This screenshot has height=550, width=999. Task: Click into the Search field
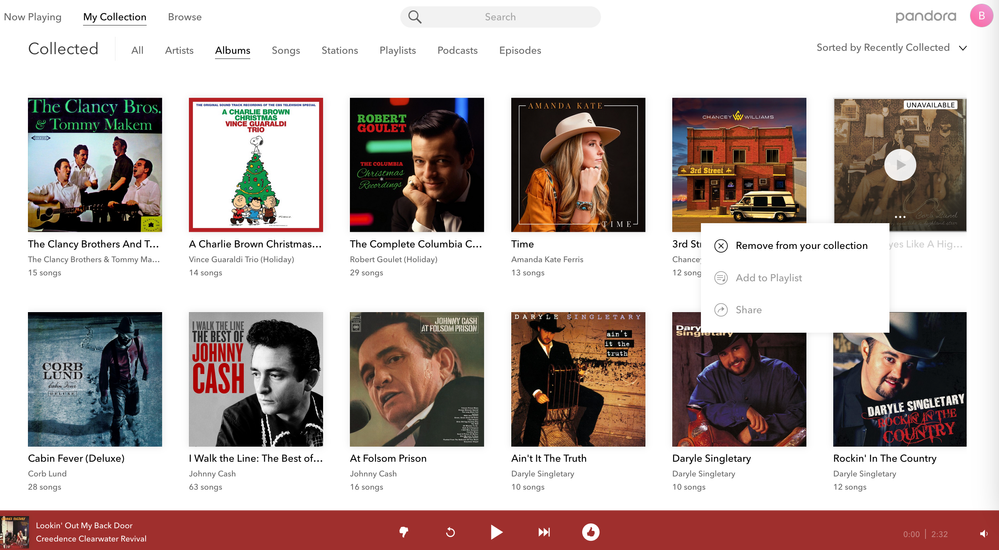point(510,17)
